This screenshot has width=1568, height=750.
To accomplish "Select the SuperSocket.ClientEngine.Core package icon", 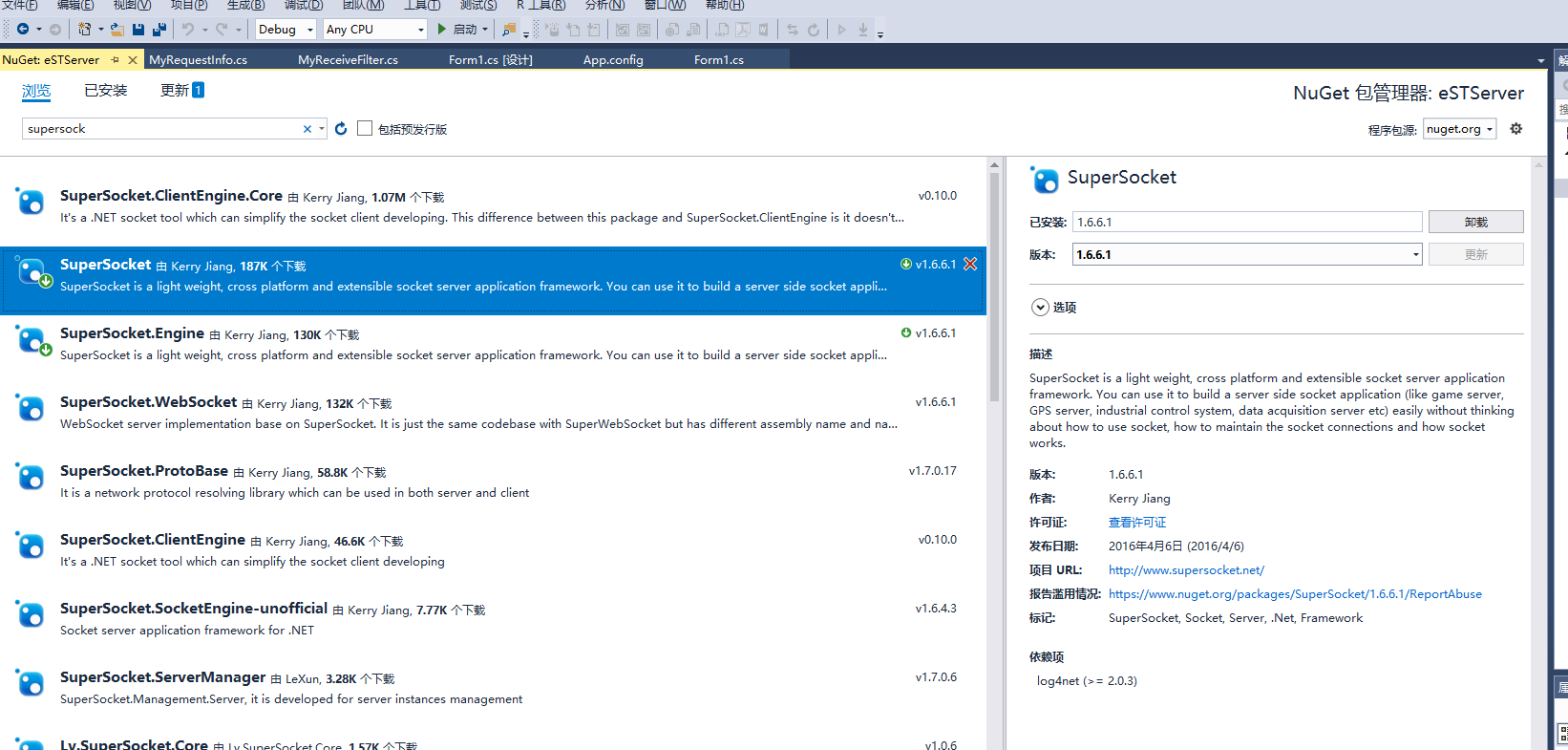I will [31, 202].
